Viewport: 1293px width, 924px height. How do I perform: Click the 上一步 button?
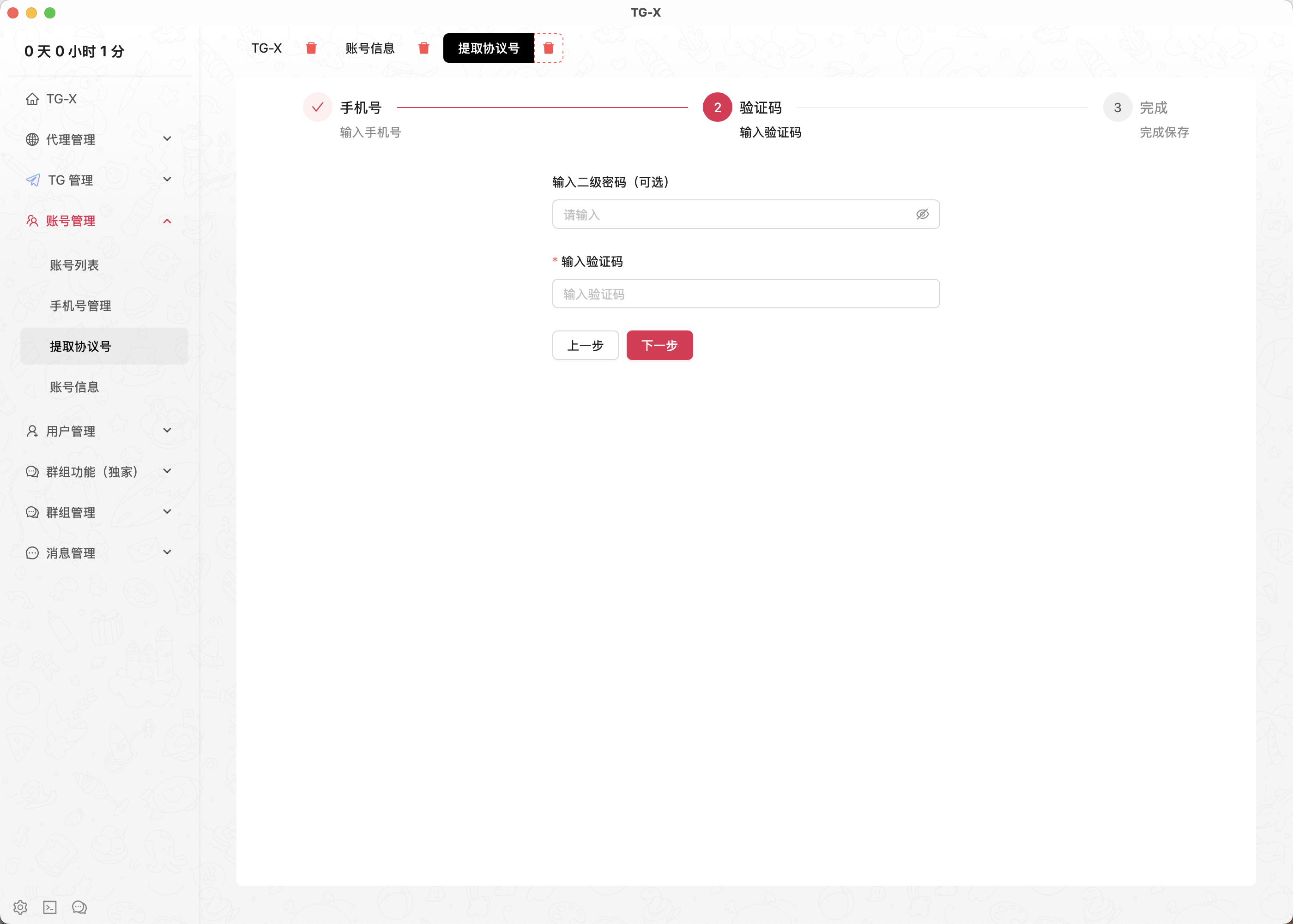point(586,345)
